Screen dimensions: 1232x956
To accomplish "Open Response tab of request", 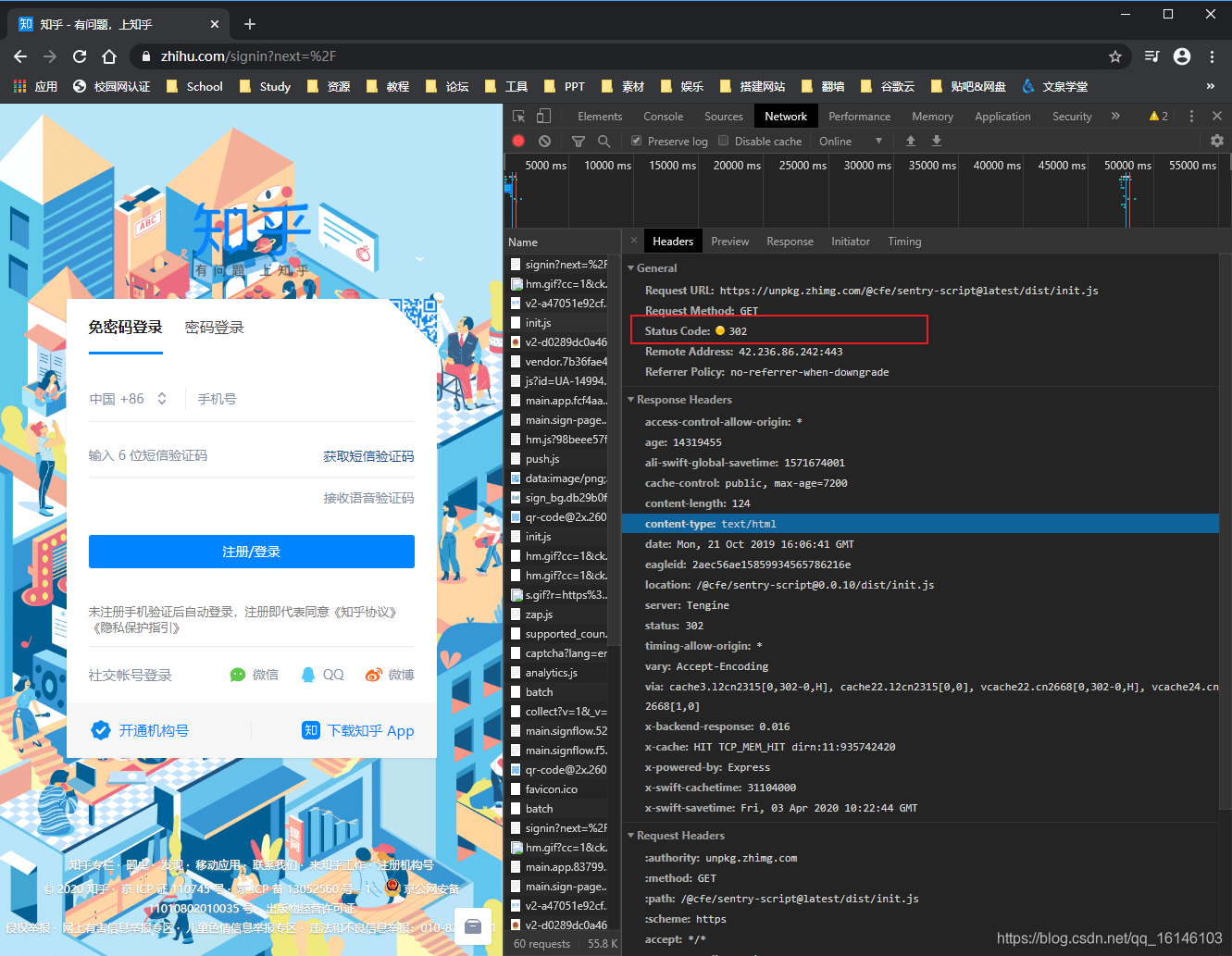I will pyautogui.click(x=790, y=241).
